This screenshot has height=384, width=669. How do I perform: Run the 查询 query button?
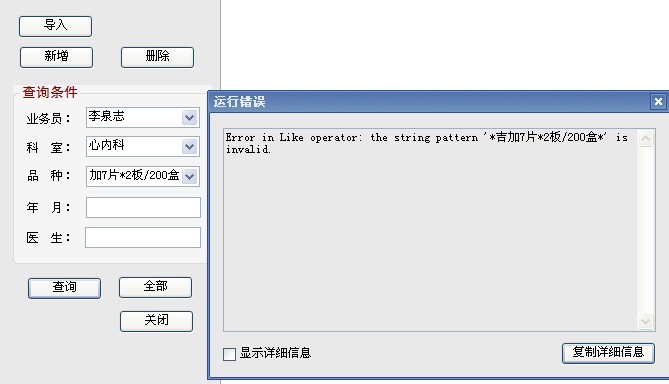tap(64, 288)
